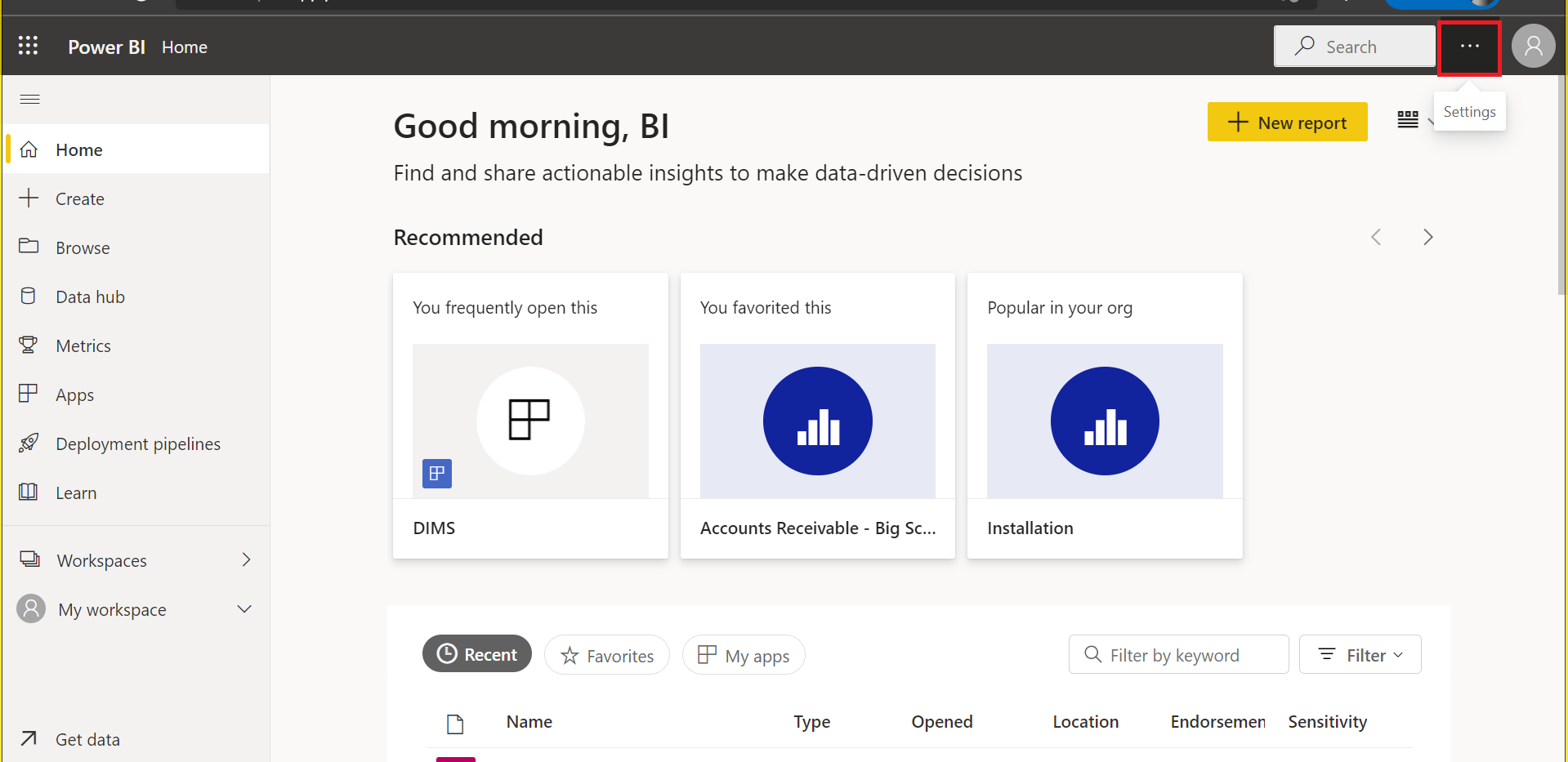The image size is (1568, 762).
Task: Open Deployment pipelines in navigation pane
Action: [137, 443]
